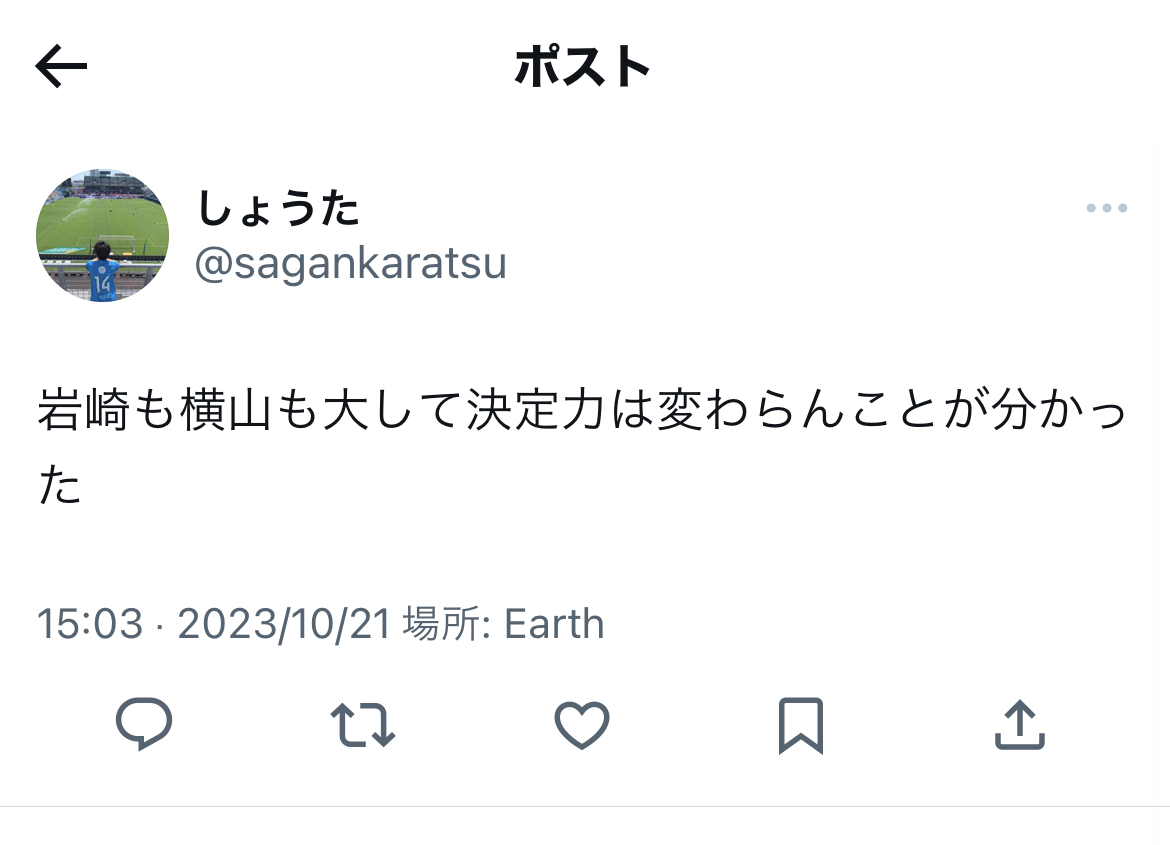1170x845 pixels.
Task: Tap the display name しょうた
Action: coord(278,209)
